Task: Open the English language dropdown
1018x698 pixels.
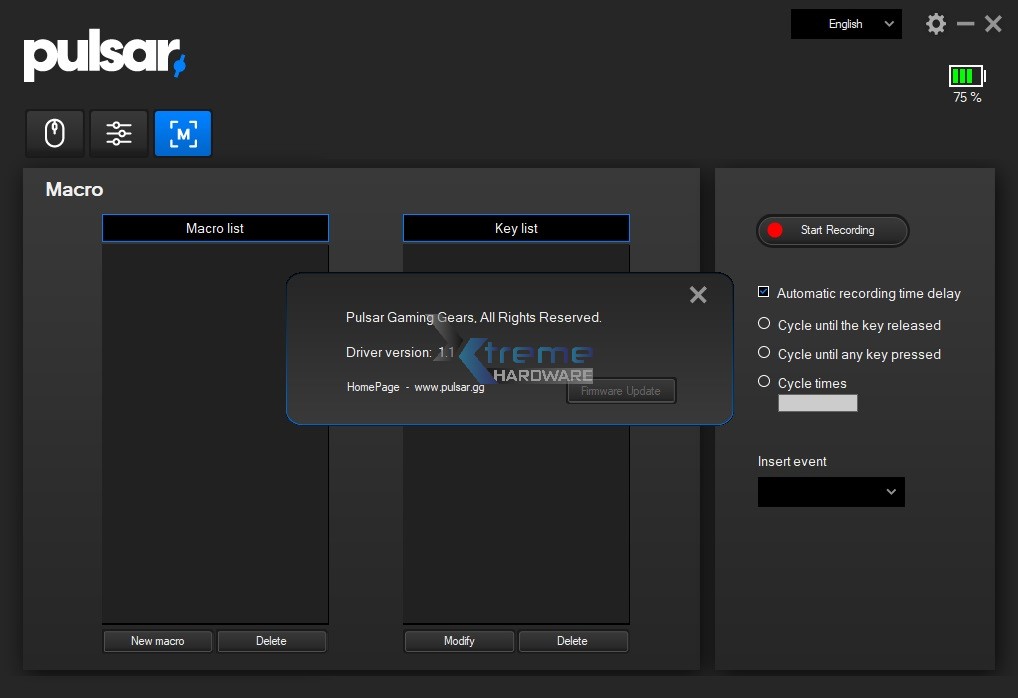Action: [846, 24]
